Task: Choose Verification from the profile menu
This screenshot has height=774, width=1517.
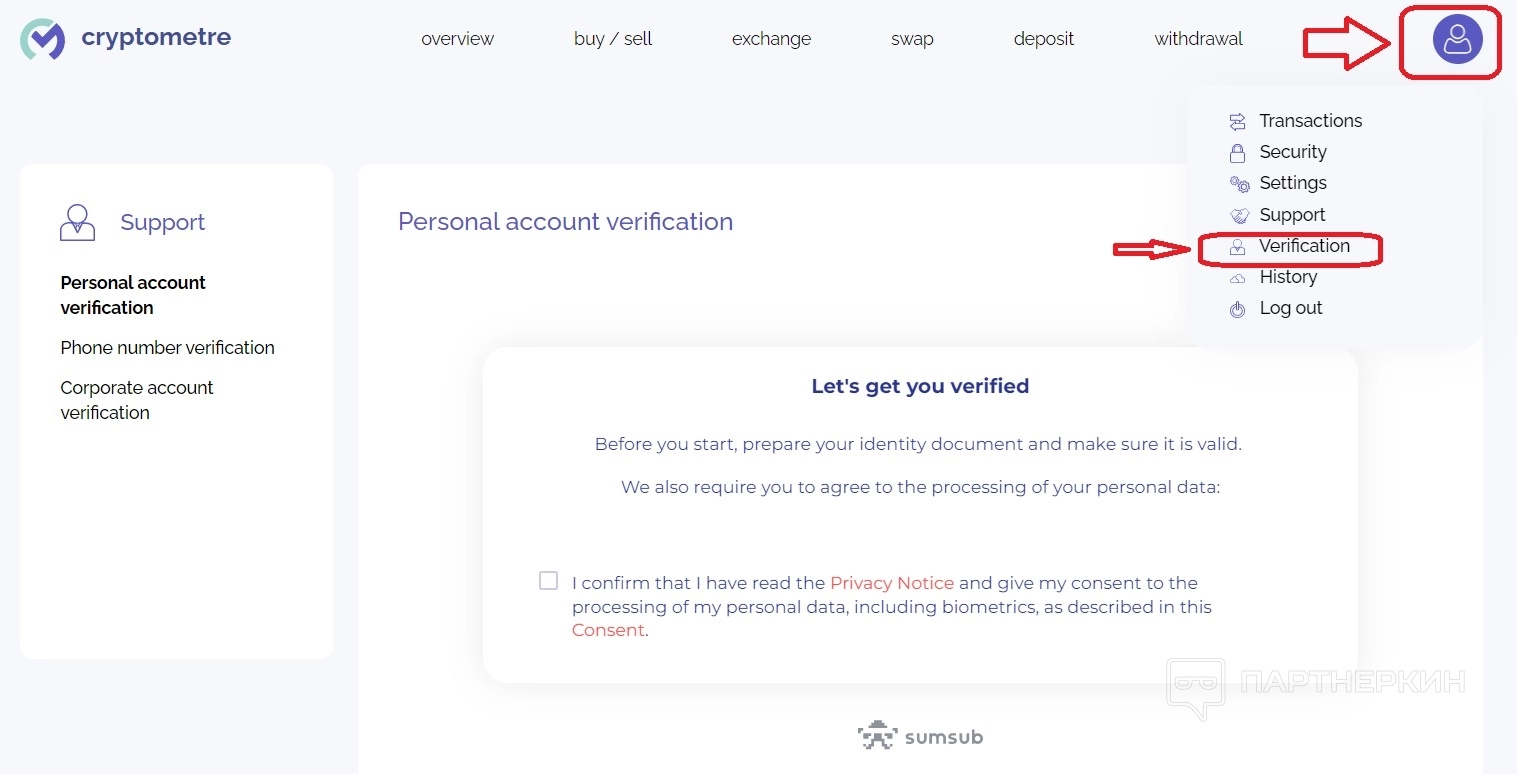Action: click(1304, 246)
